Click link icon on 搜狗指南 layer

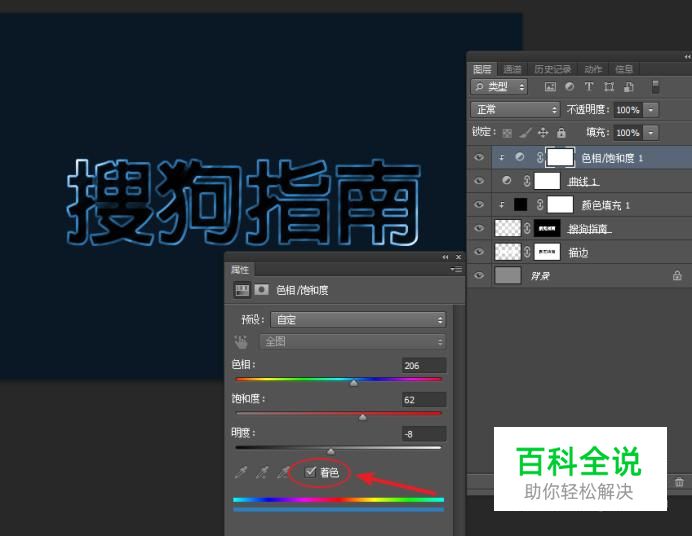tap(527, 228)
